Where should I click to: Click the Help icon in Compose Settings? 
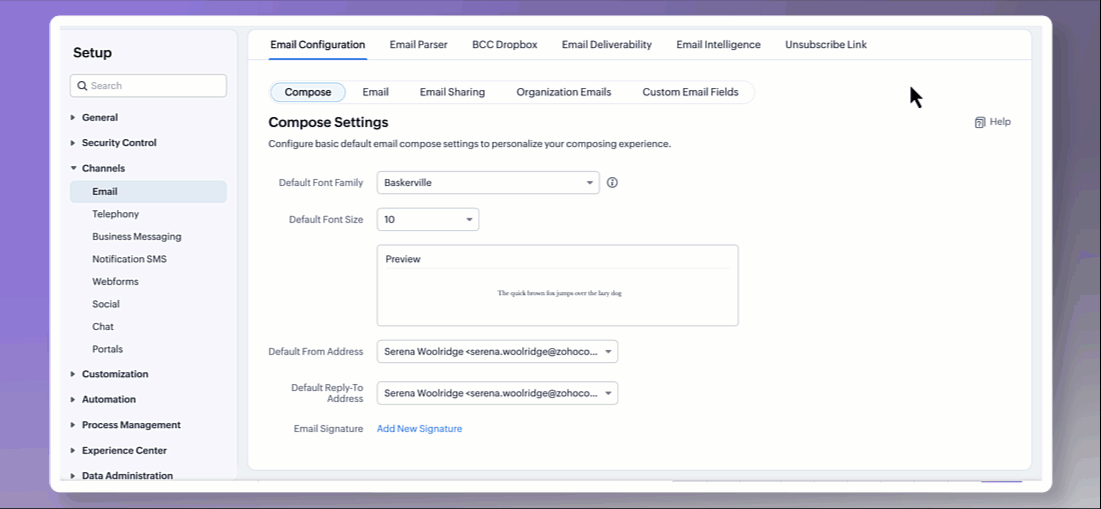980,122
